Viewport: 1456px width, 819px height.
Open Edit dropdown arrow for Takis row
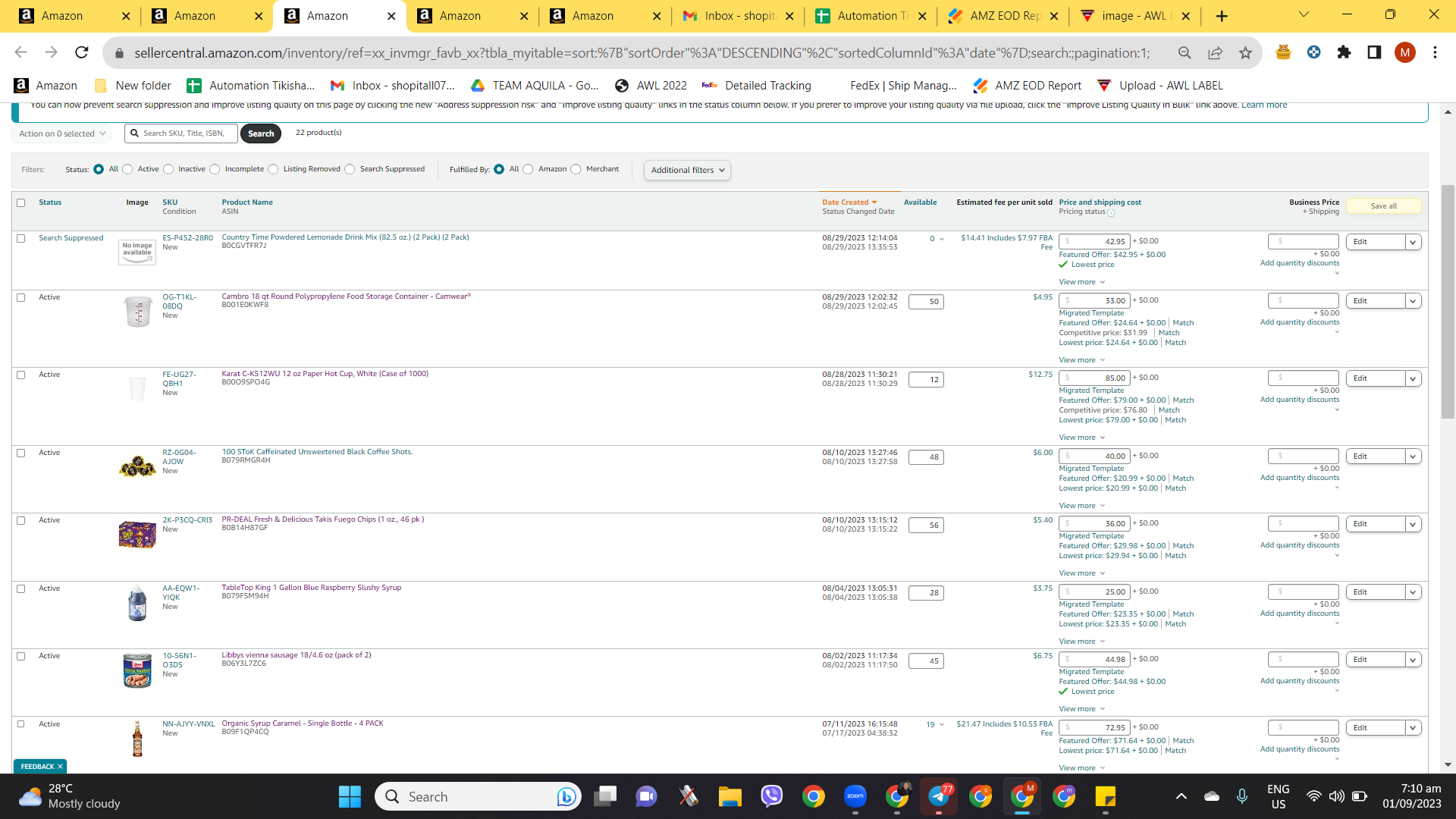(1413, 524)
